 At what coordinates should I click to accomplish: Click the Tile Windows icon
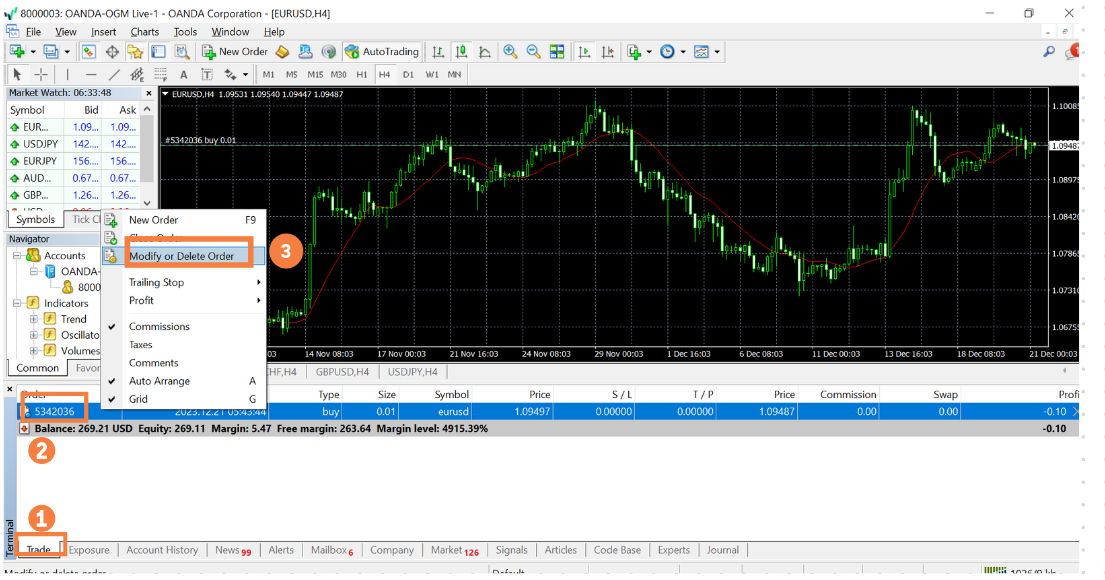(x=557, y=52)
